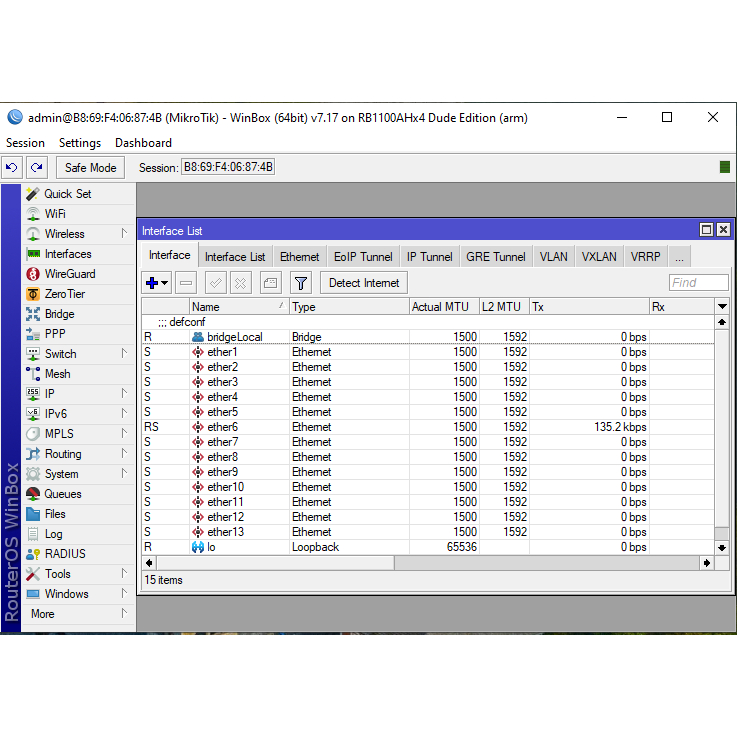Screen dimensions: 737x737
Task: Click the comment icon in toolbar
Action: click(271, 283)
